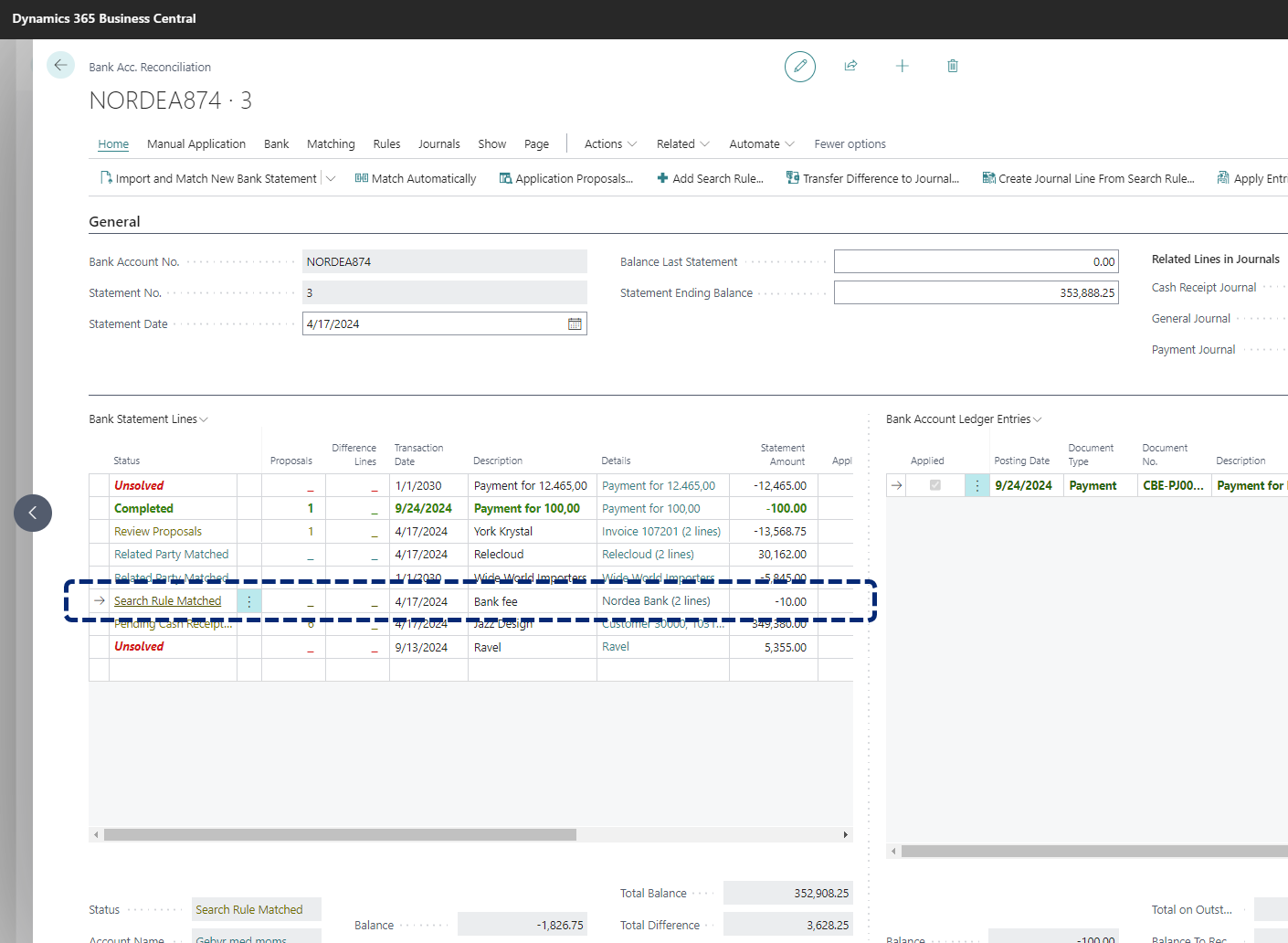Click Payment Journal related link
Image resolution: width=1288 pixels, height=943 pixels.
click(x=1193, y=349)
